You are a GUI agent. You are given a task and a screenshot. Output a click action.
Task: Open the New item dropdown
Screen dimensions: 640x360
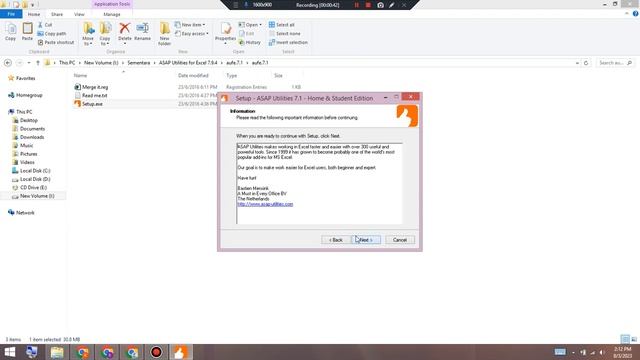pos(190,25)
